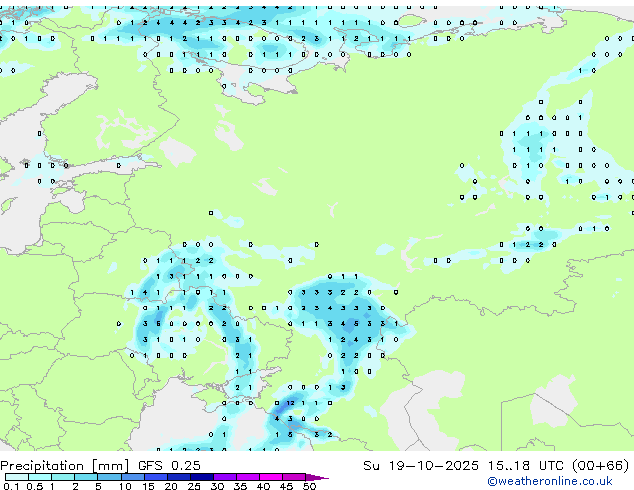
Task: Click the 35–40 mm violet legend swatch
Action: point(247,477)
